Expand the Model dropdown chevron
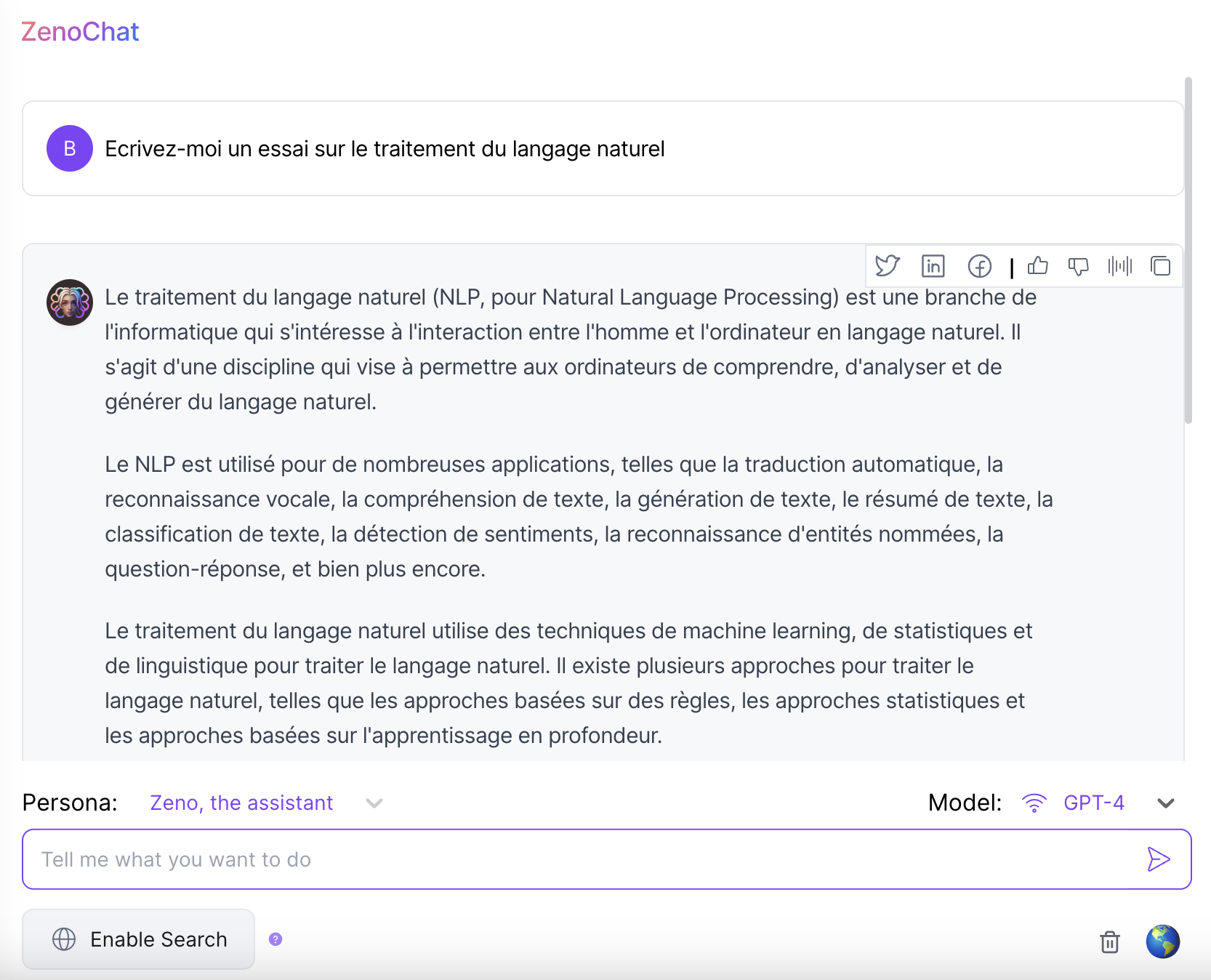The image size is (1211, 980). 1166,803
